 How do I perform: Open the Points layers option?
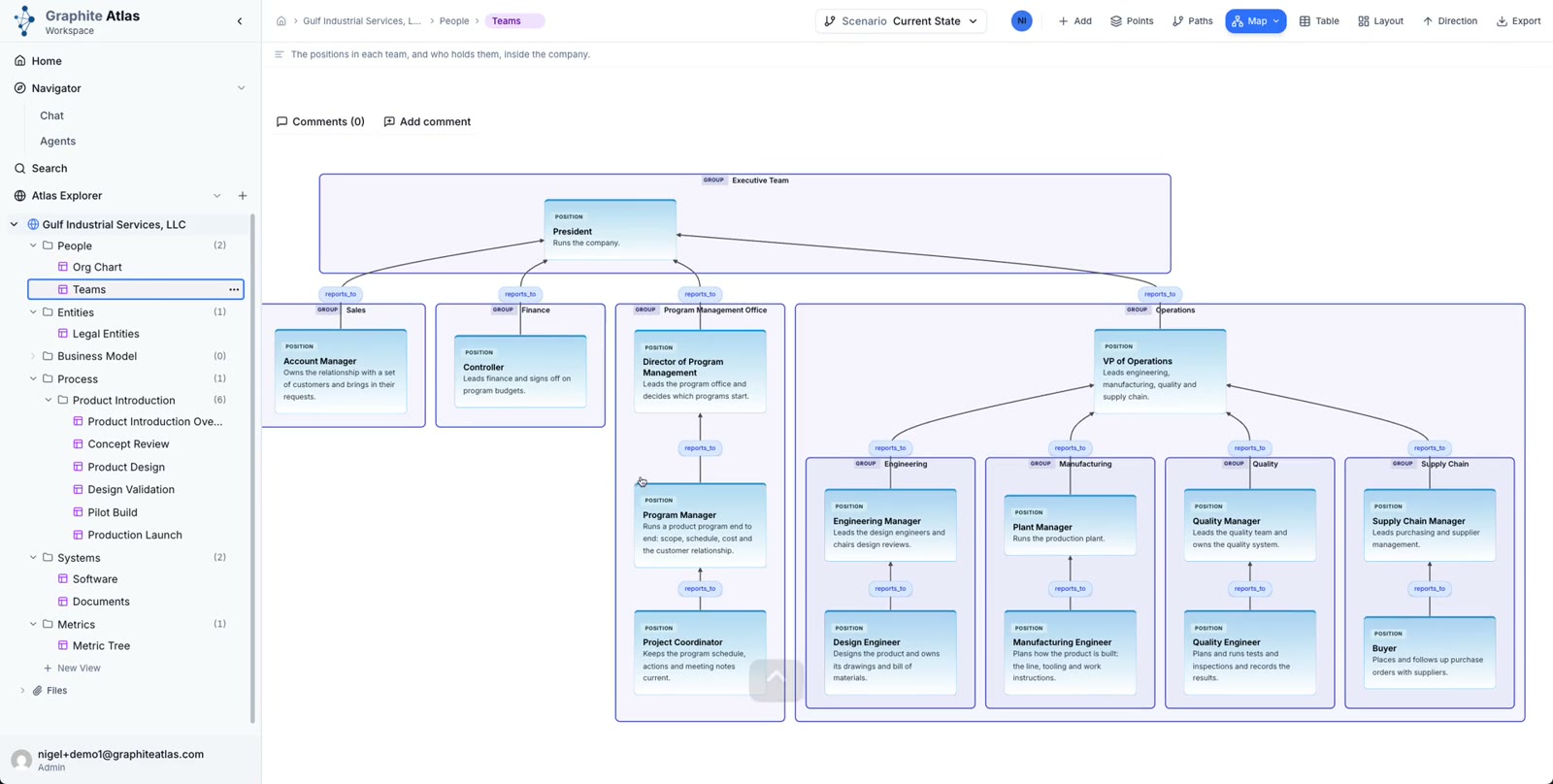[1132, 21]
